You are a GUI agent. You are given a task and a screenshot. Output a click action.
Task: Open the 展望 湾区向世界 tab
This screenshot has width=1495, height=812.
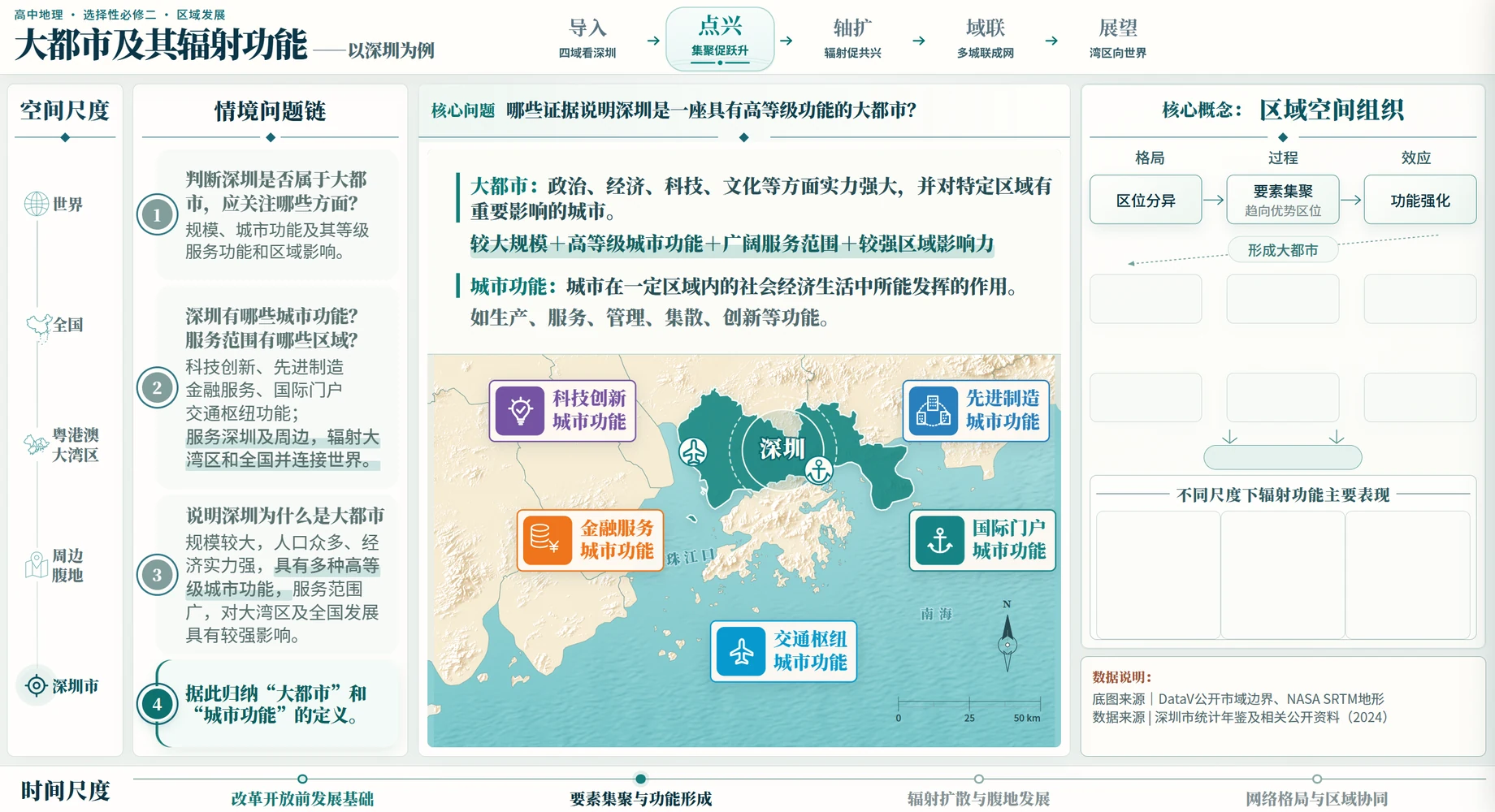click(x=1118, y=38)
